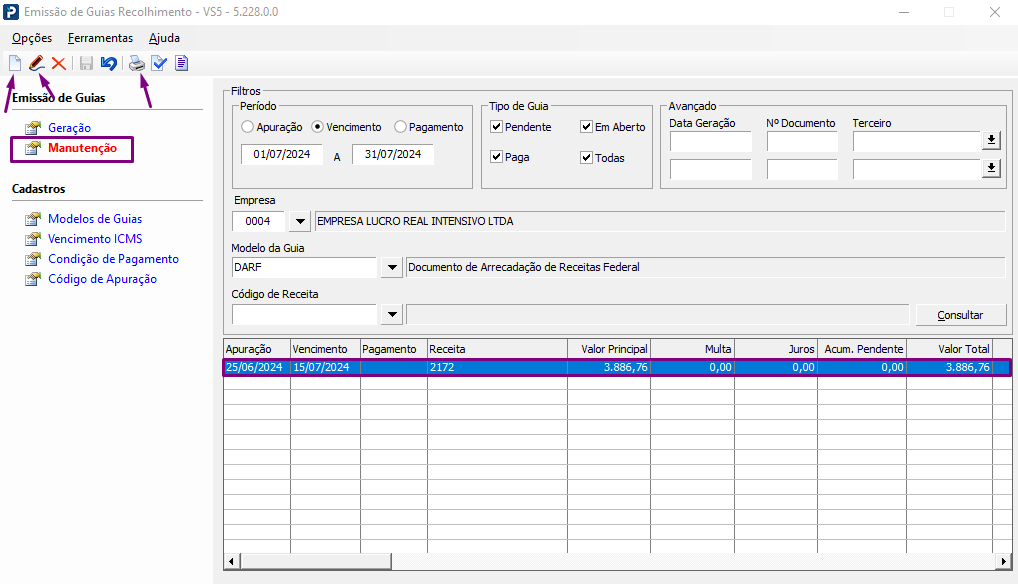The height and width of the screenshot is (584, 1018).
Task: Click the icon beside Geração
Action: click(33, 128)
